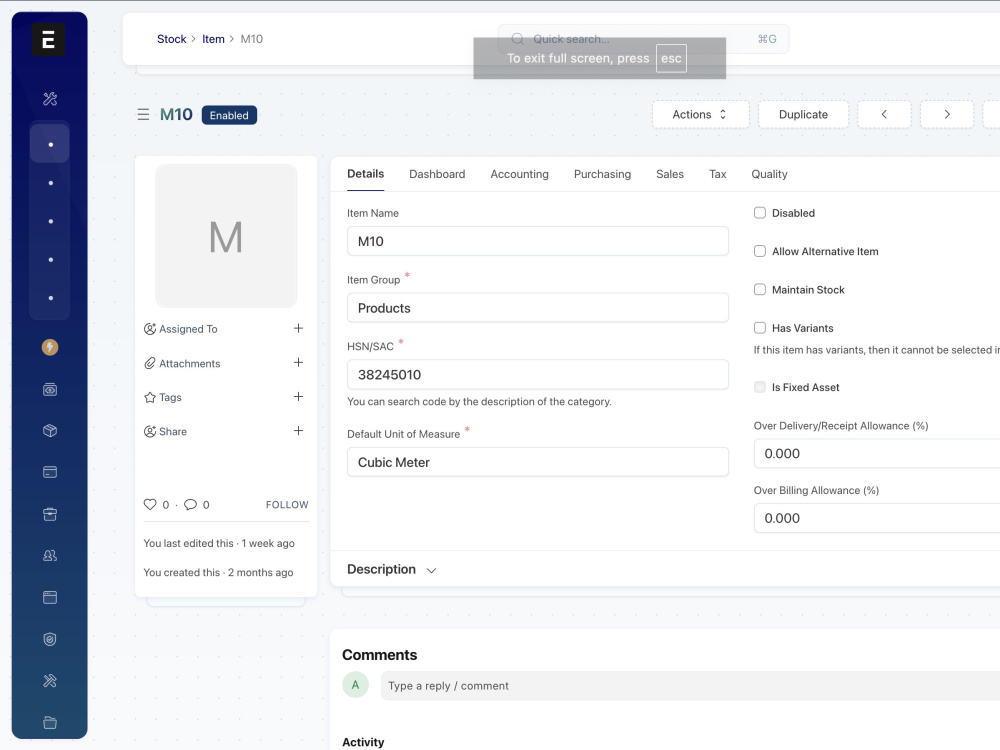The image size is (1000, 750).
Task: Open the users group icon in sidebar
Action: coord(50,555)
